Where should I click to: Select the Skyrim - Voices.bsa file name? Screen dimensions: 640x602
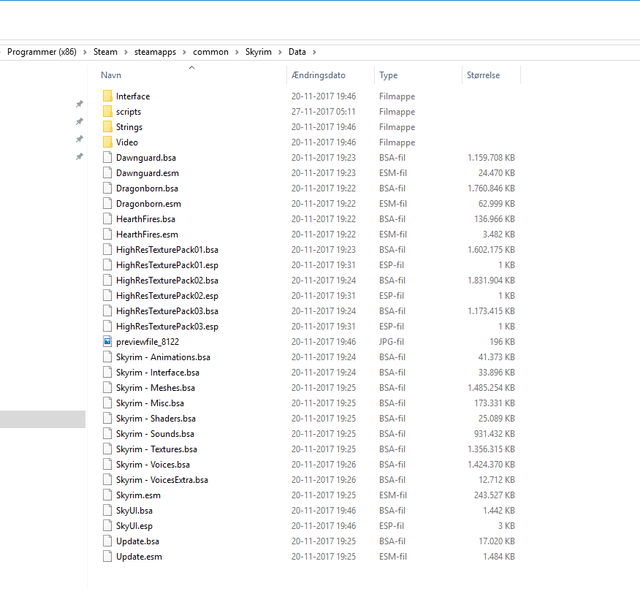pyautogui.click(x=153, y=464)
